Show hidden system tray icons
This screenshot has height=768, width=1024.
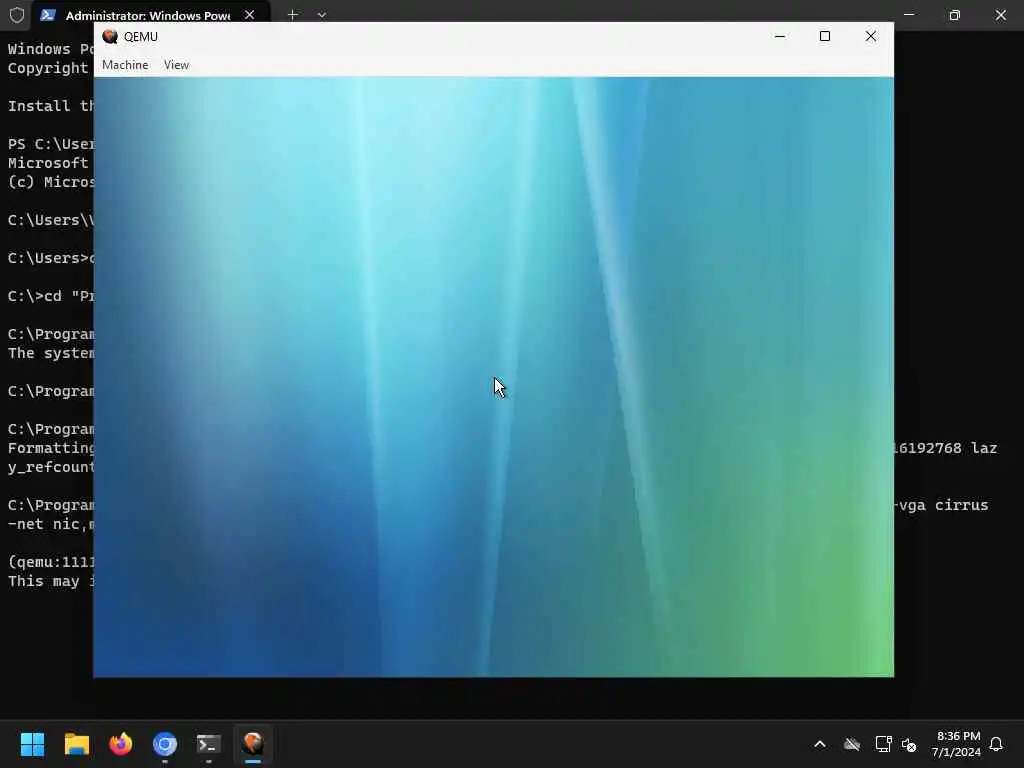pyautogui.click(x=820, y=744)
